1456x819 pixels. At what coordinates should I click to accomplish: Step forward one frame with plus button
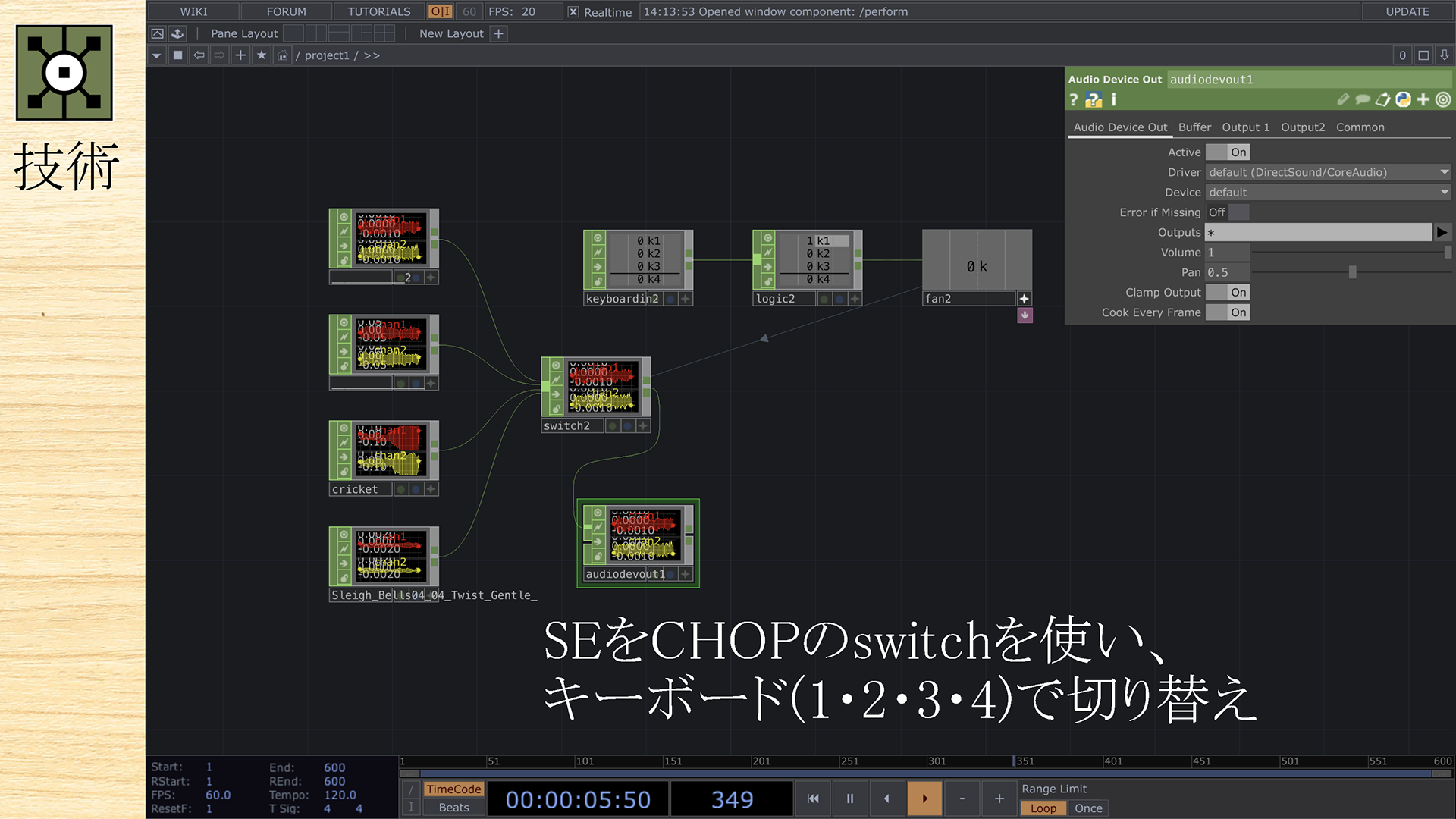pyautogui.click(x=999, y=799)
